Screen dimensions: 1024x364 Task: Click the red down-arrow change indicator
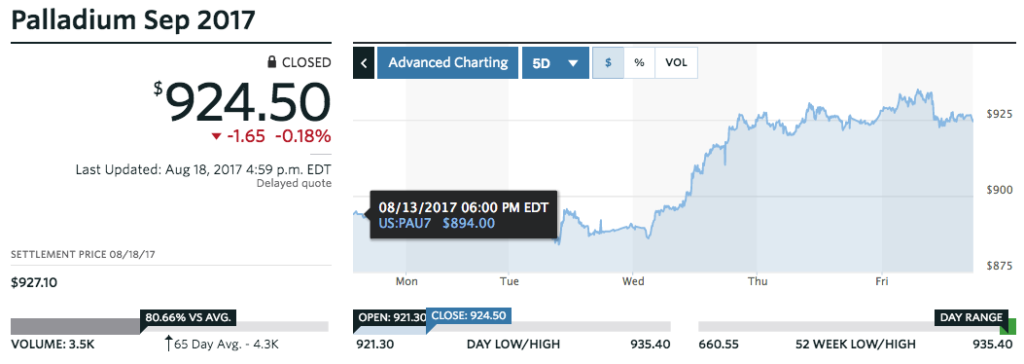216,137
